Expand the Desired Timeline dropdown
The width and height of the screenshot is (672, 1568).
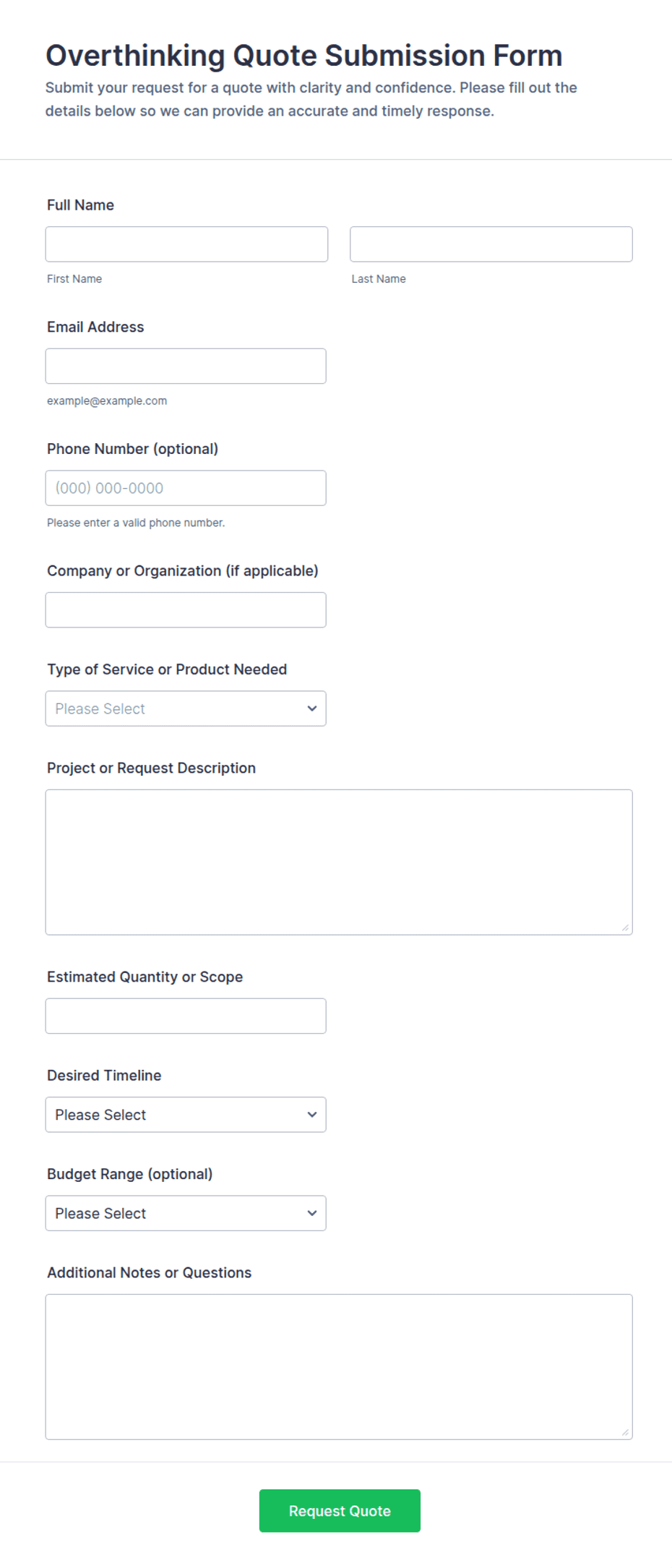pyautogui.click(x=186, y=1115)
